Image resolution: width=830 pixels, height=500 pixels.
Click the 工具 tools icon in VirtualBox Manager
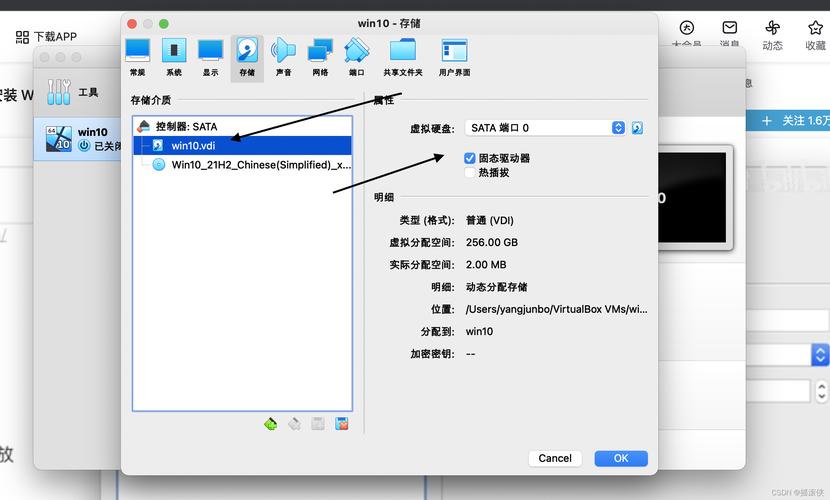(x=59, y=92)
